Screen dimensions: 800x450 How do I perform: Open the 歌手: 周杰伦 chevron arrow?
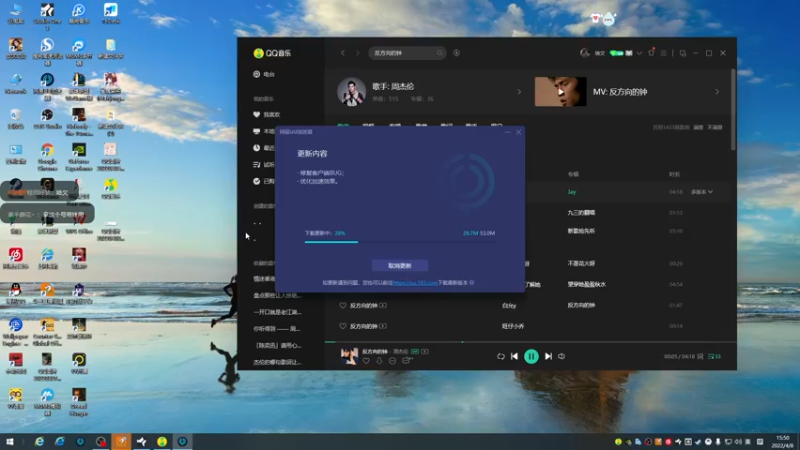coord(519,92)
